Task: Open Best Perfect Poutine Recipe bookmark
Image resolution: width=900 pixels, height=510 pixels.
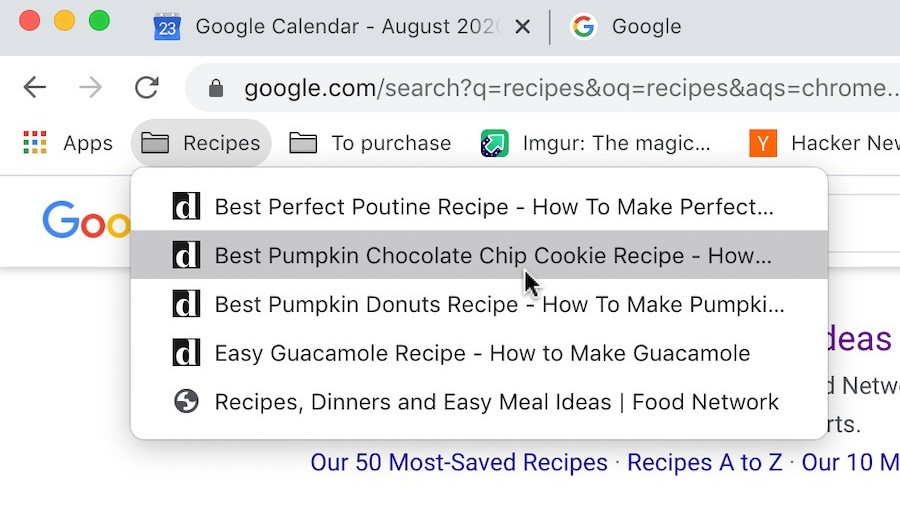Action: click(x=479, y=207)
